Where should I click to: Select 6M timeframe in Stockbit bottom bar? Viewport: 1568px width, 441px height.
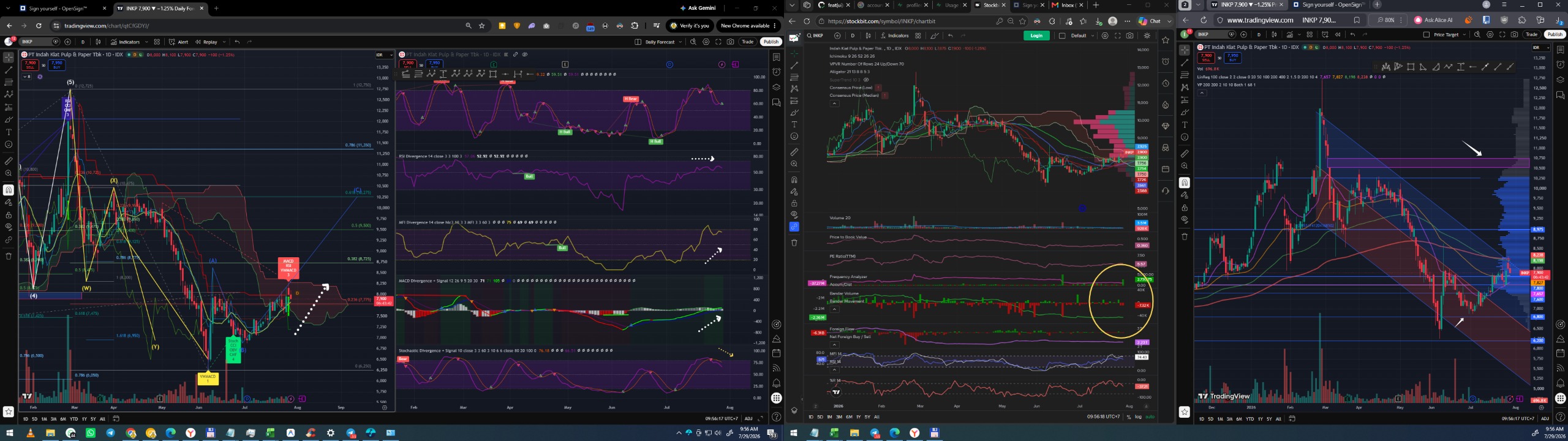click(x=849, y=417)
